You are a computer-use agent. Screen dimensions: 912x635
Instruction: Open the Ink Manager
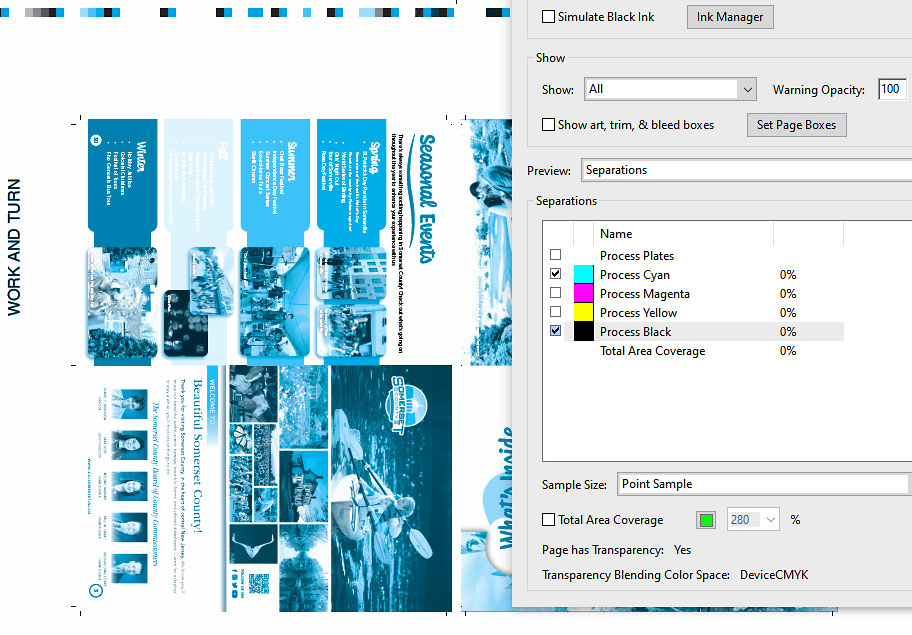(x=730, y=17)
